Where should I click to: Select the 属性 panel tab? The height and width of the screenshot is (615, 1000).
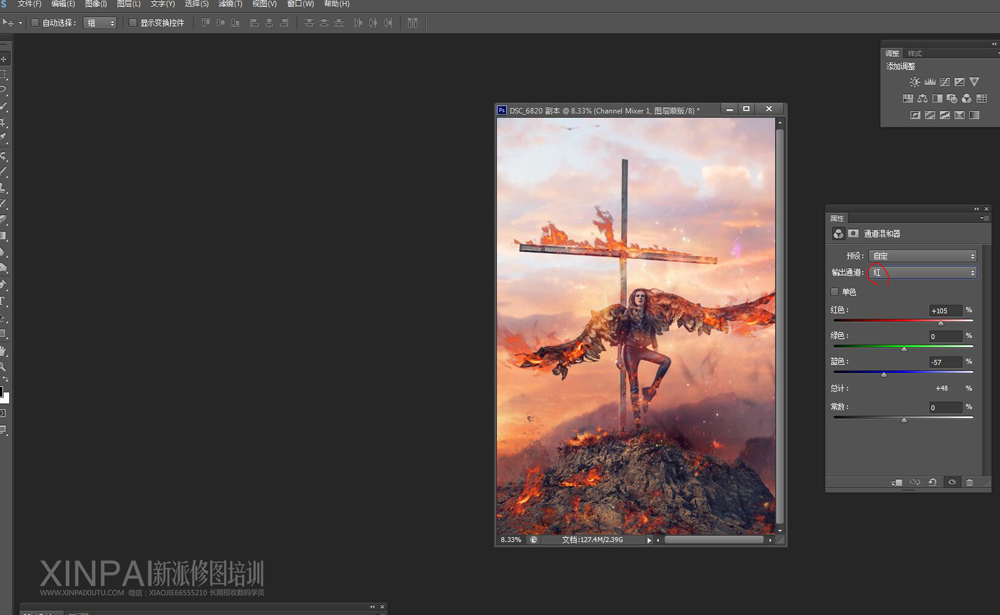point(837,218)
